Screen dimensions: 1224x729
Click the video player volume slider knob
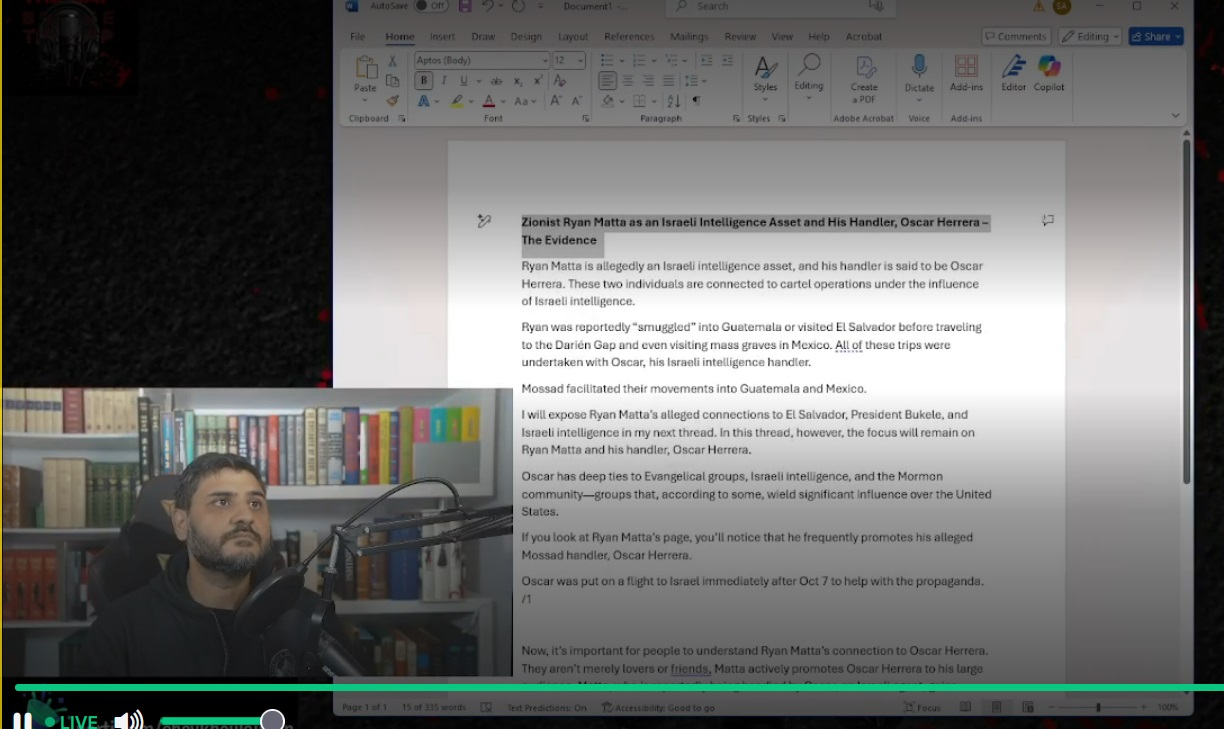coord(272,720)
